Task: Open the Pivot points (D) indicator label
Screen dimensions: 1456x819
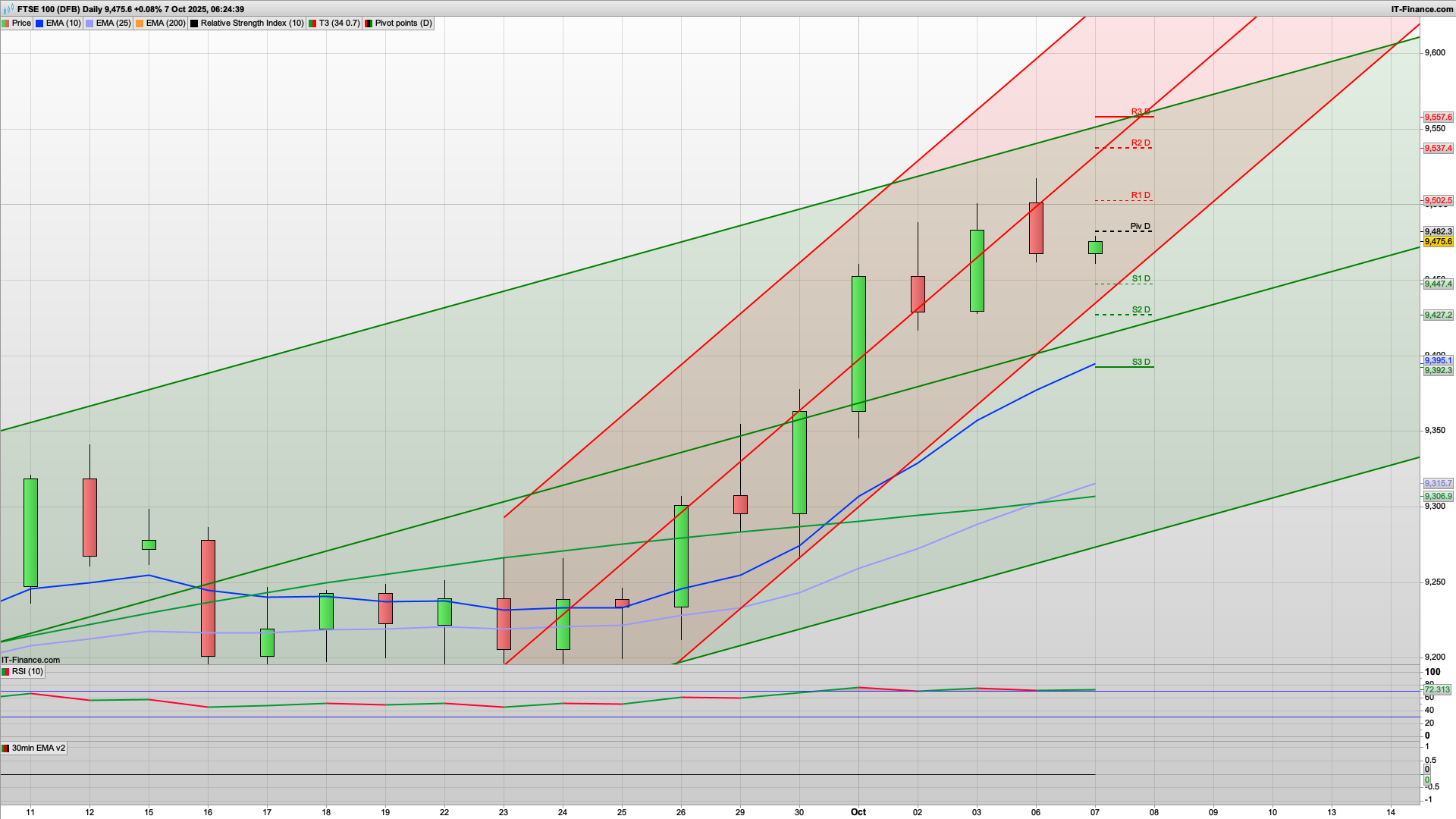Action: [x=403, y=24]
